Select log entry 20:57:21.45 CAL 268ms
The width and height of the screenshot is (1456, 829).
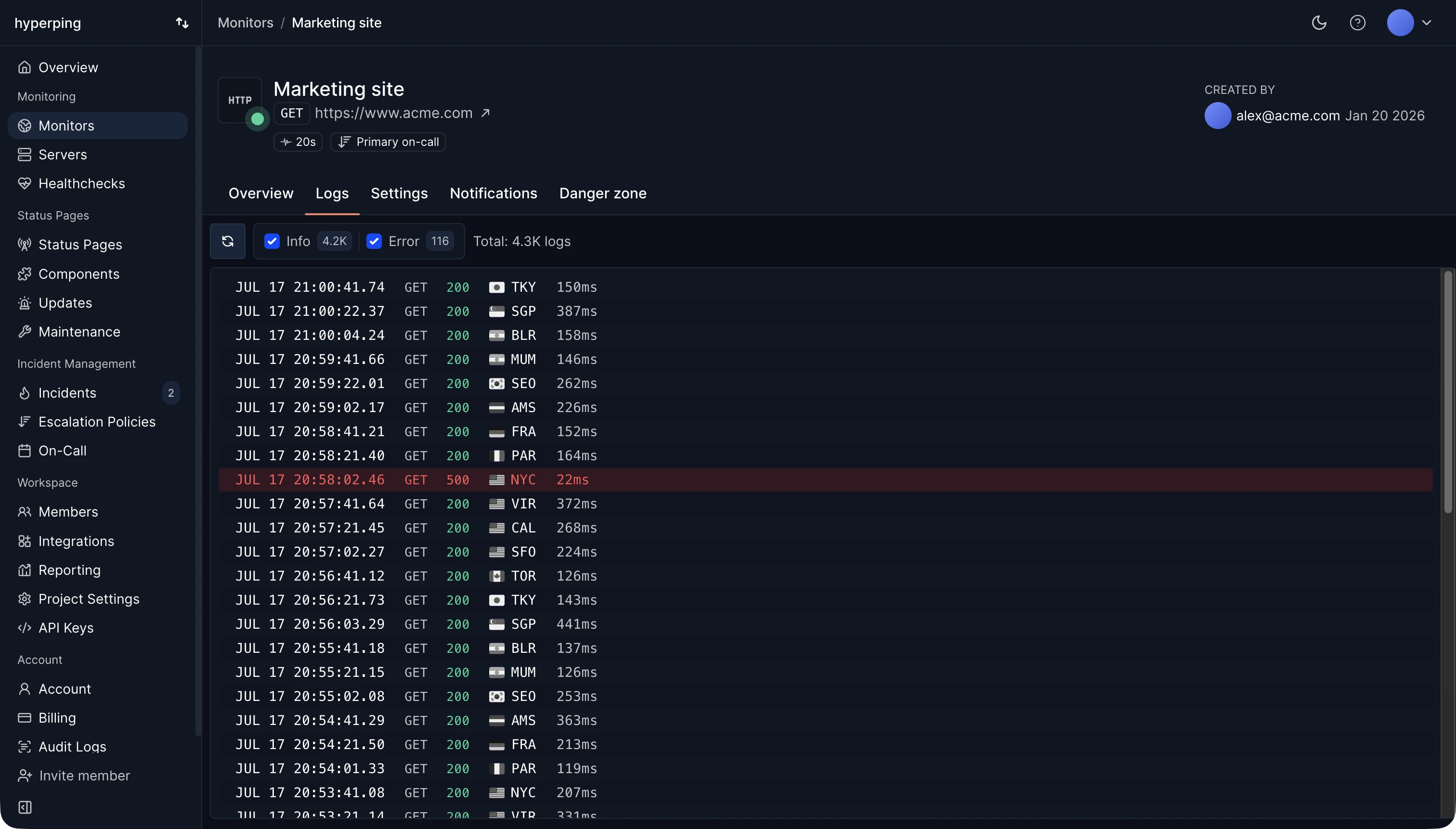tap(825, 528)
